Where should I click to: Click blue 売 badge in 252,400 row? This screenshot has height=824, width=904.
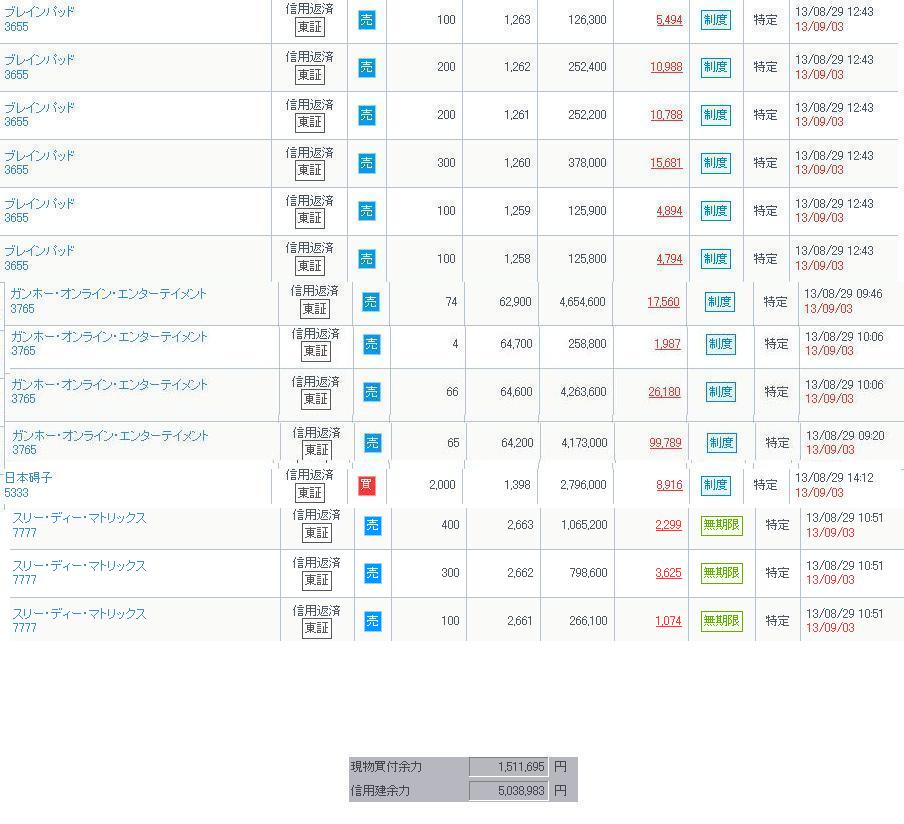pos(367,67)
